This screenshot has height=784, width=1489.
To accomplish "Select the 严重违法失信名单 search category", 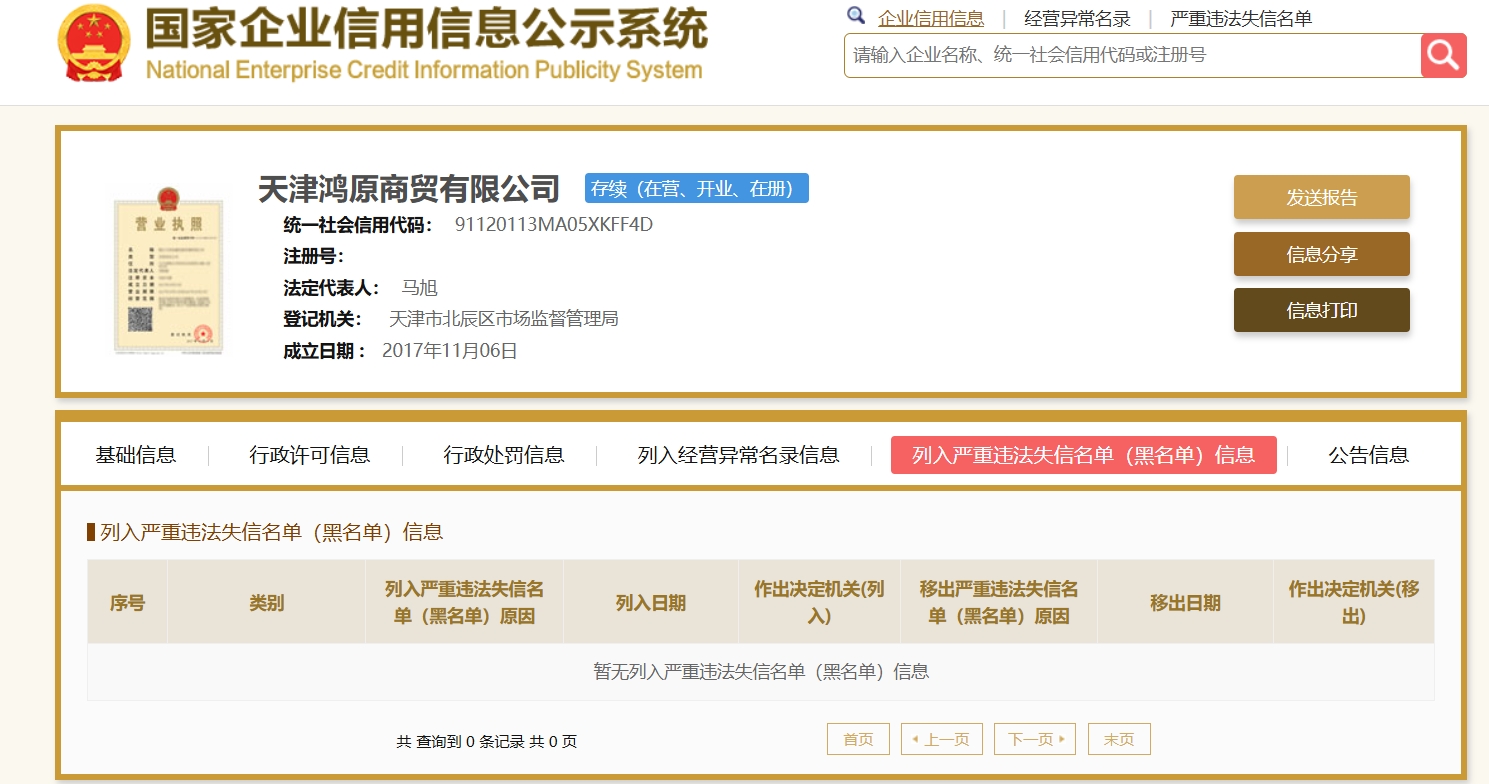I will 1241,18.
